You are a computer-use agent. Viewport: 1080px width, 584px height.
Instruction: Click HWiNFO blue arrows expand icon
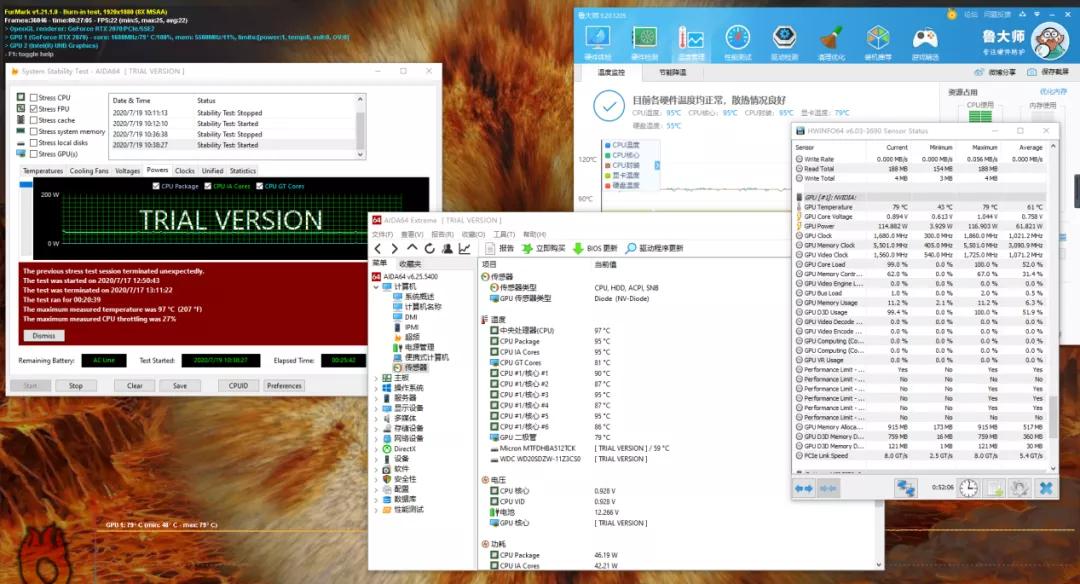[x=804, y=488]
